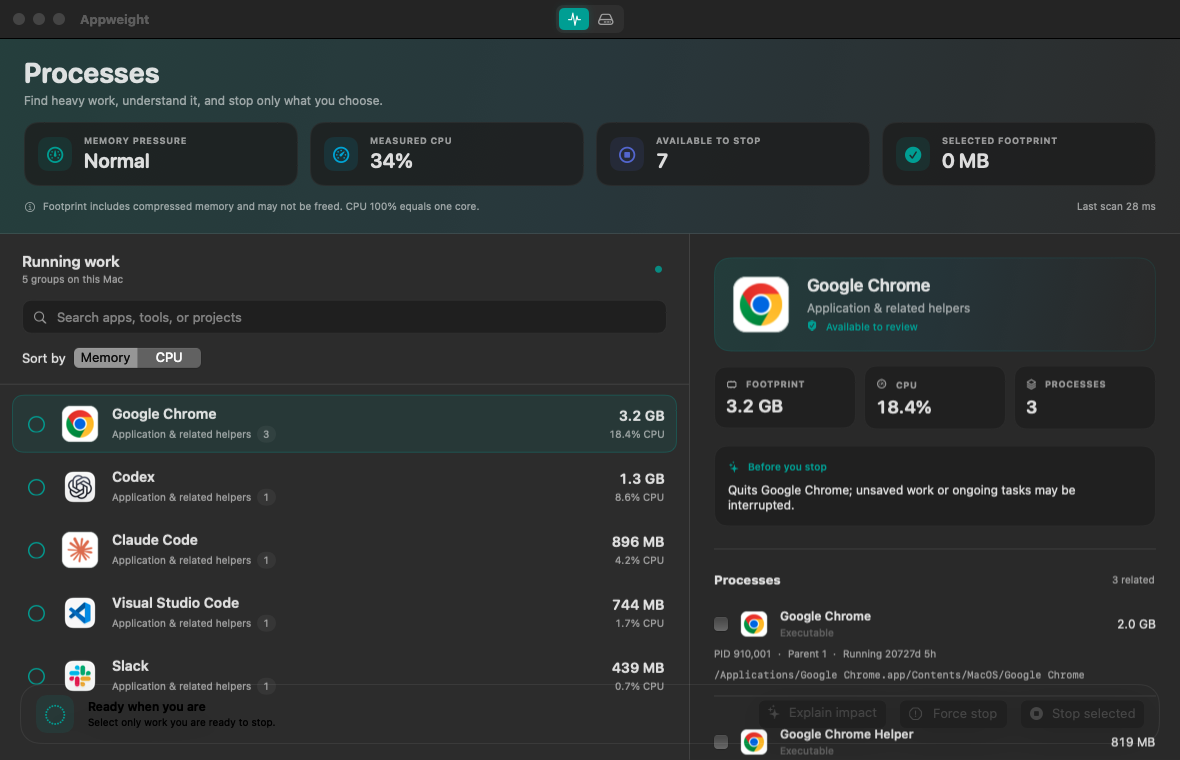This screenshot has height=760, width=1180.
Task: Click the 439 MB Slack value
Action: point(637,668)
